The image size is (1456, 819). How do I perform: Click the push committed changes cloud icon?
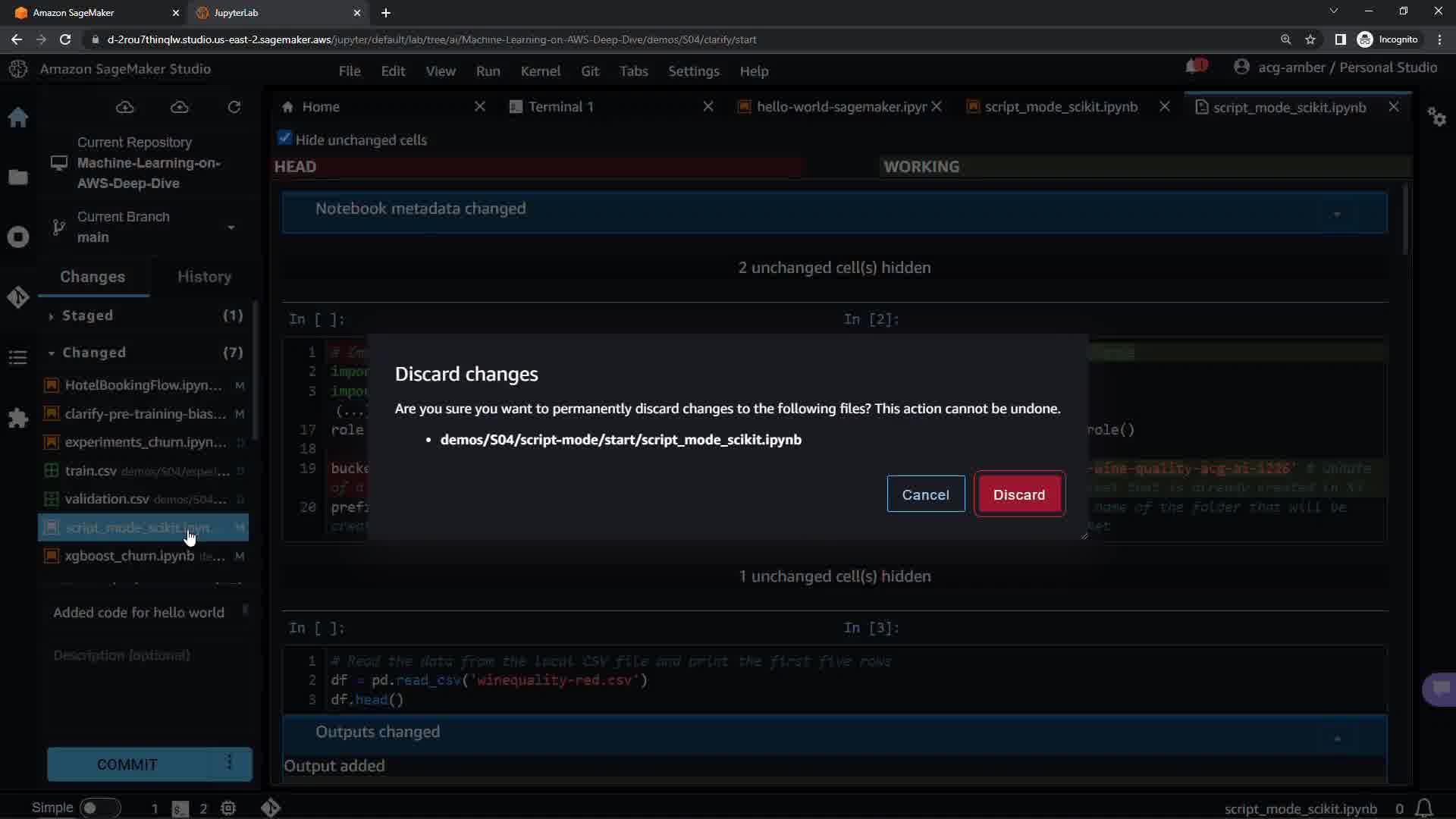tap(180, 108)
